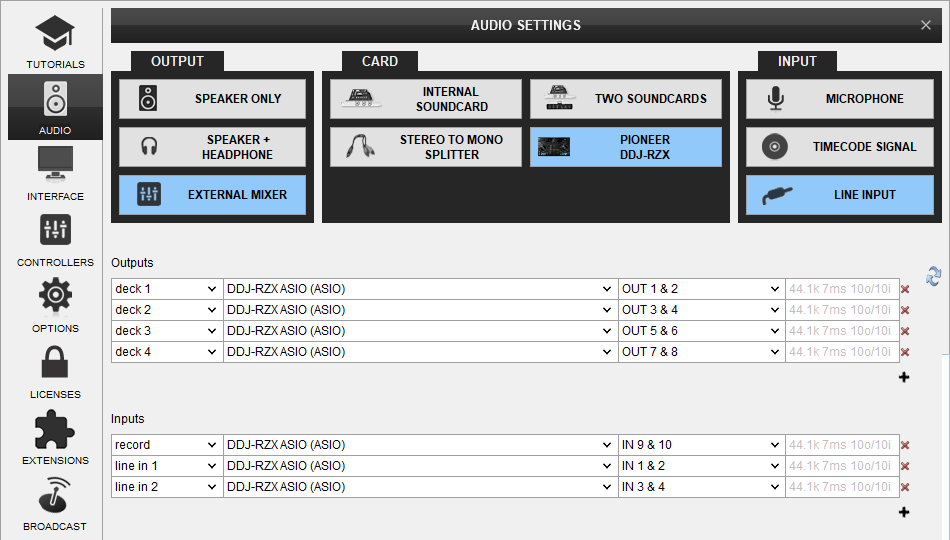950x540 pixels.
Task: Toggle External Mixer output mode
Action: (x=213, y=195)
